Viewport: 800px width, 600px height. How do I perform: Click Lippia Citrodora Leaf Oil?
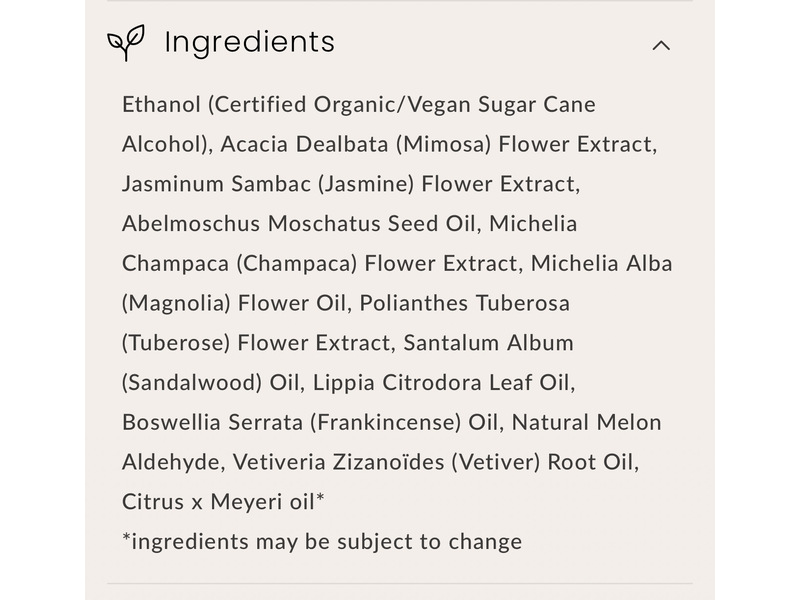(446, 383)
